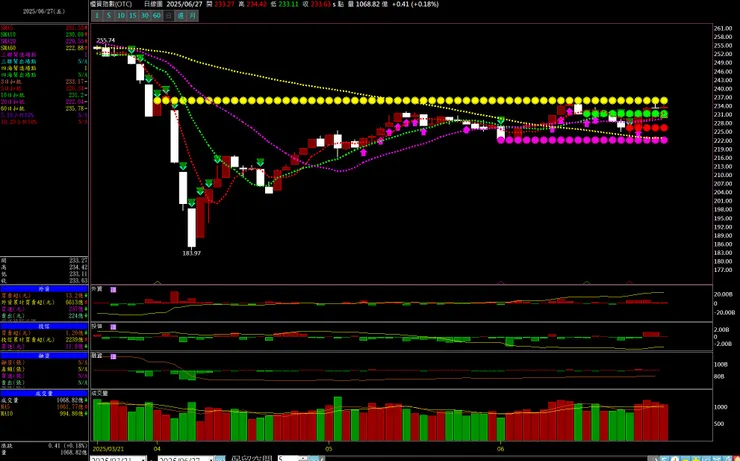This screenshot has width=740, height=461.
Task: Click the 100B label on 融資 axis
Action: pyautogui.click(x=721, y=365)
